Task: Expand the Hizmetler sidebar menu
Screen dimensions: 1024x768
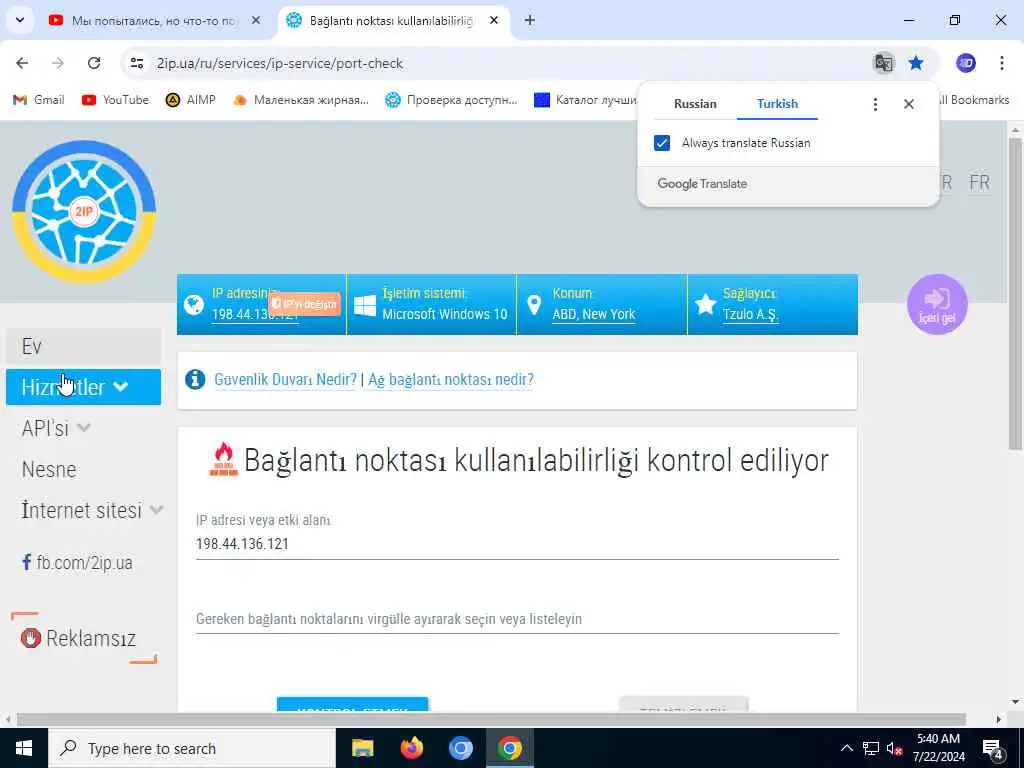Action: [84, 387]
